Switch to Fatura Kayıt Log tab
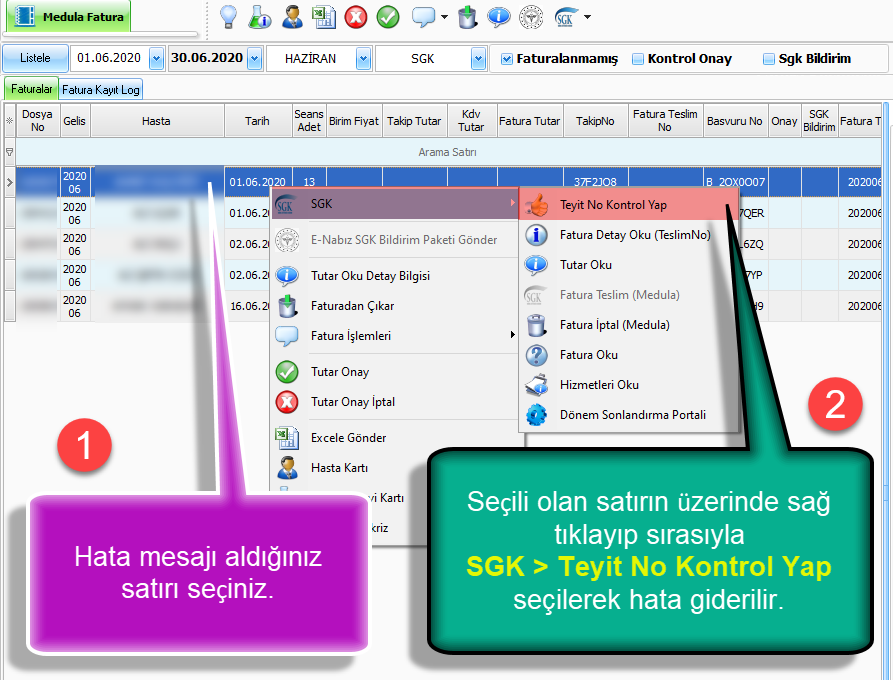This screenshot has height=680, width=893. coord(101,89)
